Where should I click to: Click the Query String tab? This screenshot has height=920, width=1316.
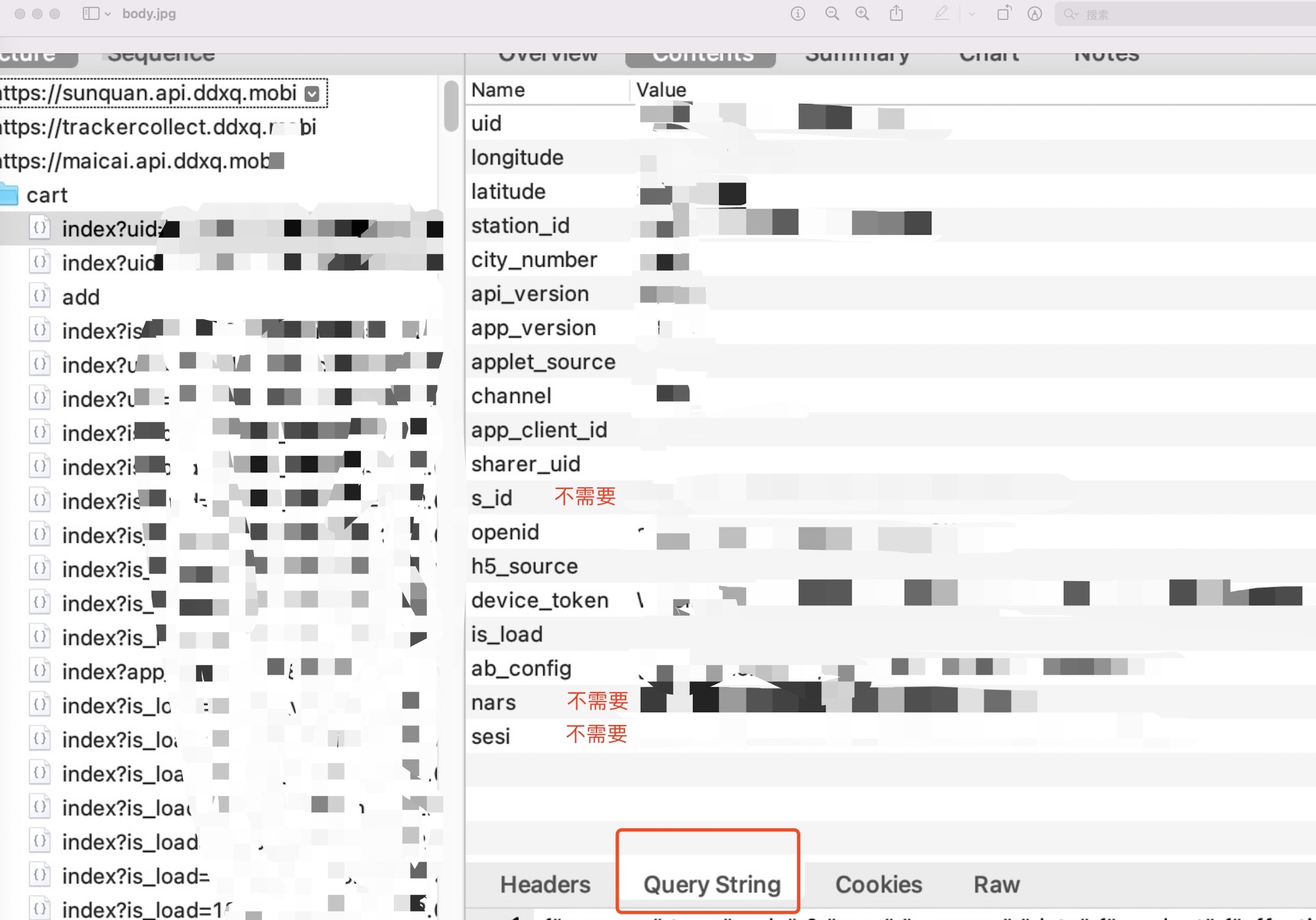point(710,884)
